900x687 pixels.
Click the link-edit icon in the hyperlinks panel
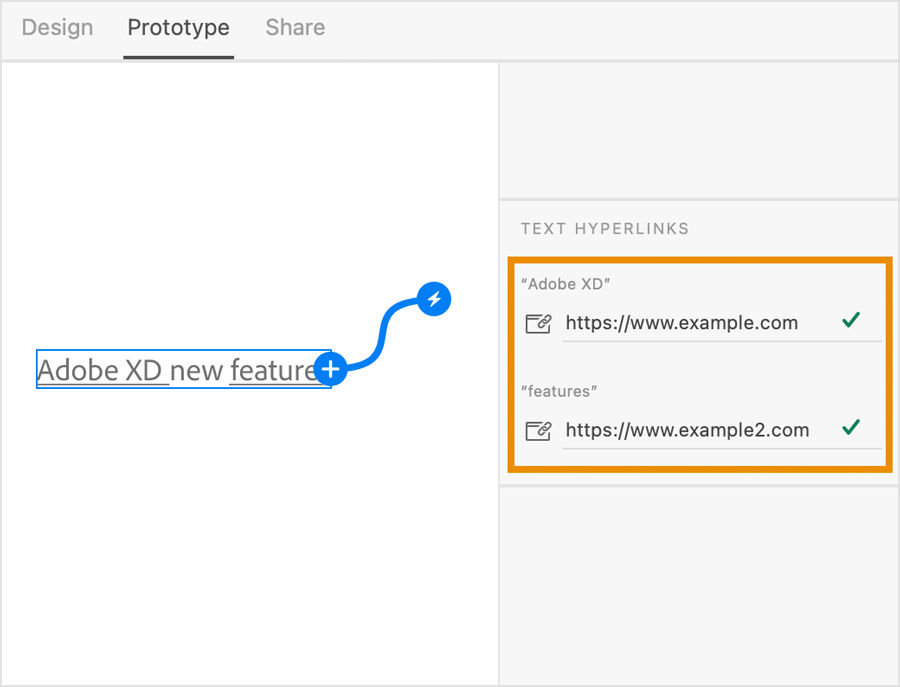point(538,322)
